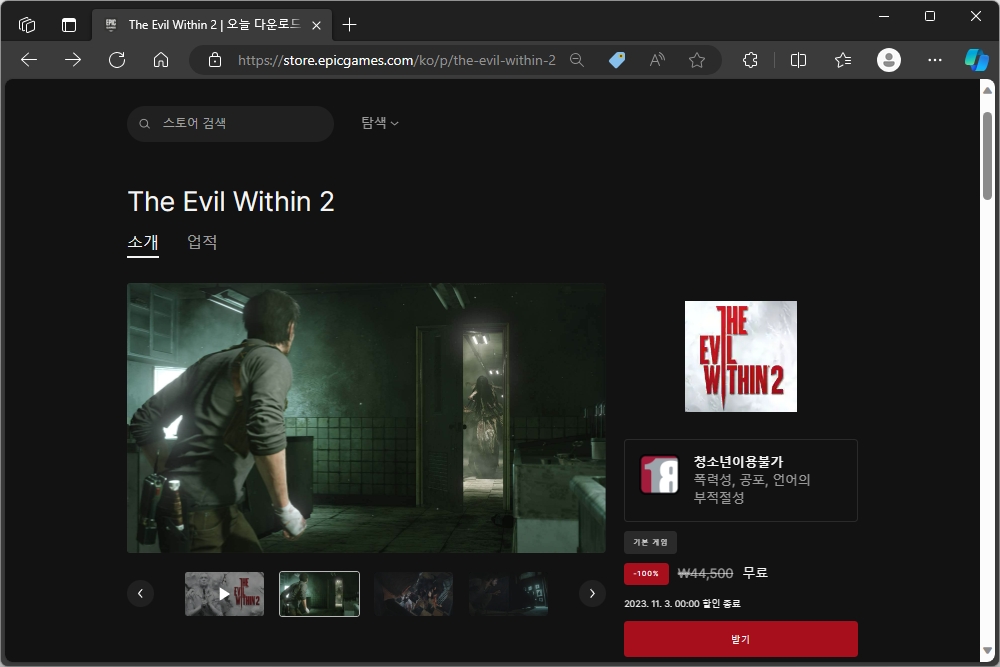
Task: Maximize the browser window
Action: point(930,17)
